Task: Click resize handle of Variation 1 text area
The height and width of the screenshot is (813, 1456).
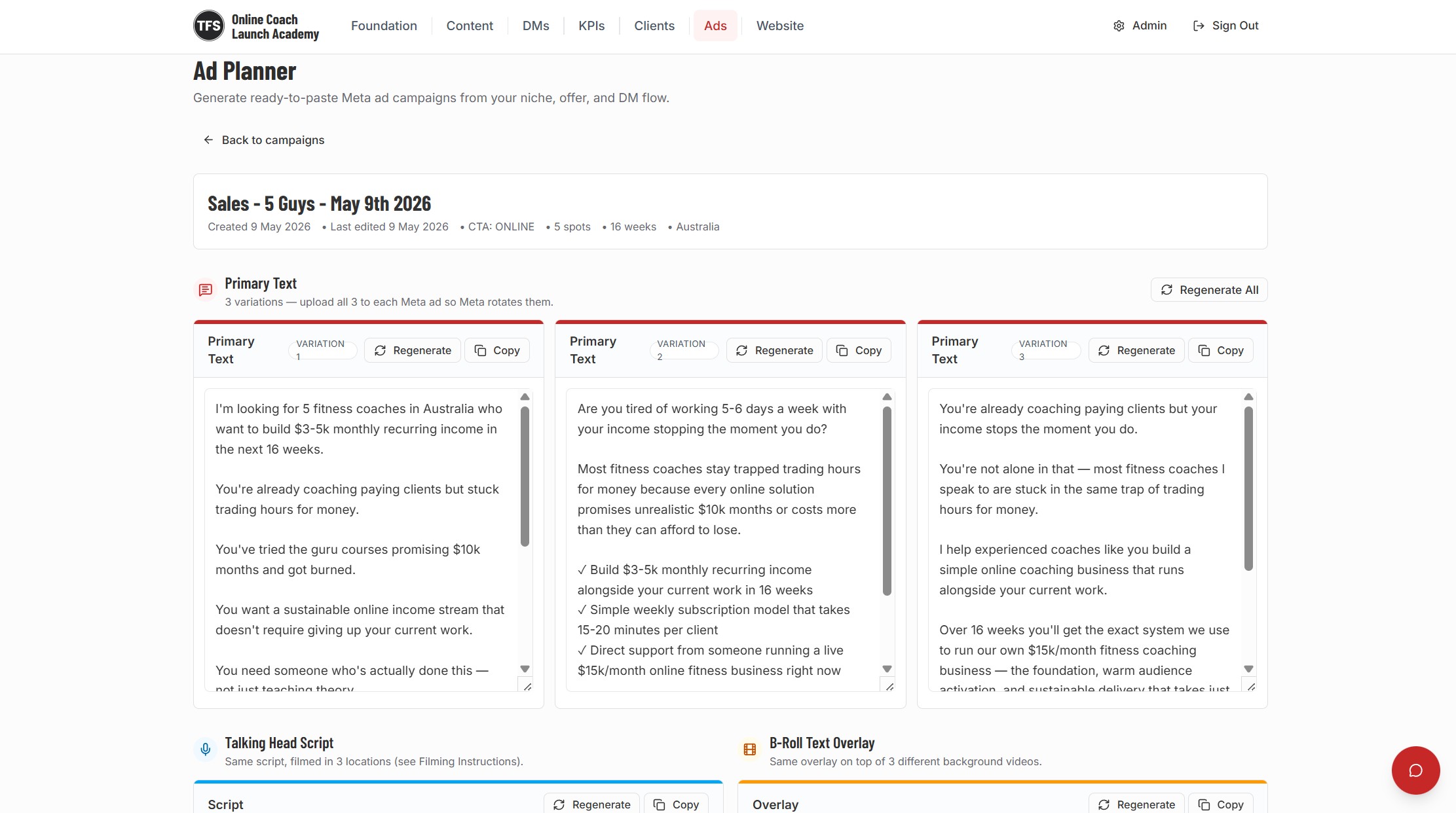Action: point(527,686)
